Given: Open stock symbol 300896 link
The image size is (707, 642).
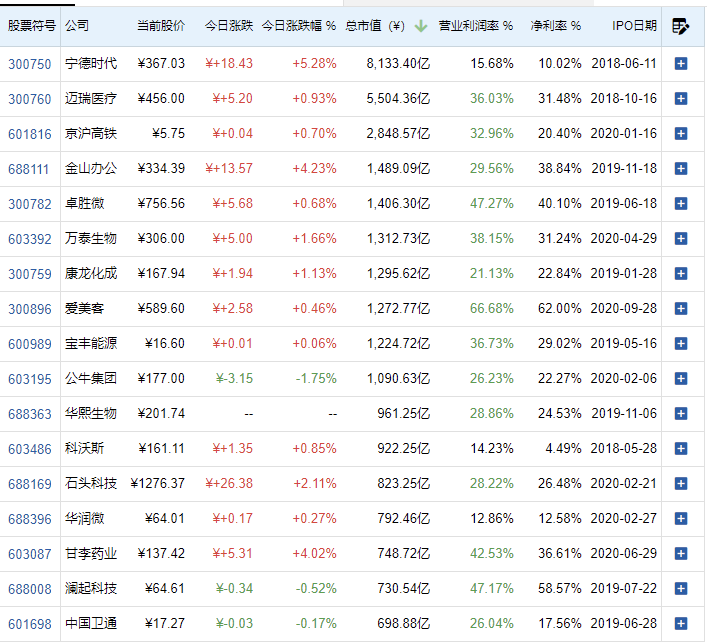Looking at the screenshot, I should (x=30, y=309).
